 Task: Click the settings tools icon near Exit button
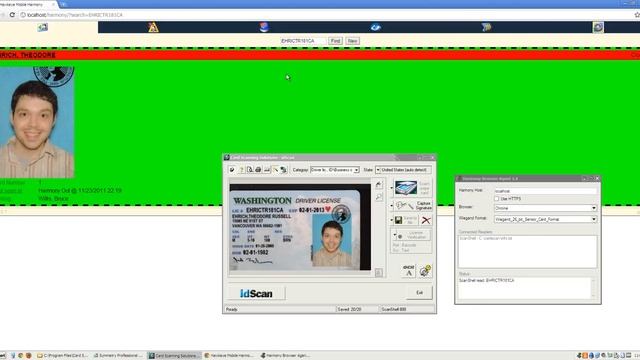coord(425,271)
